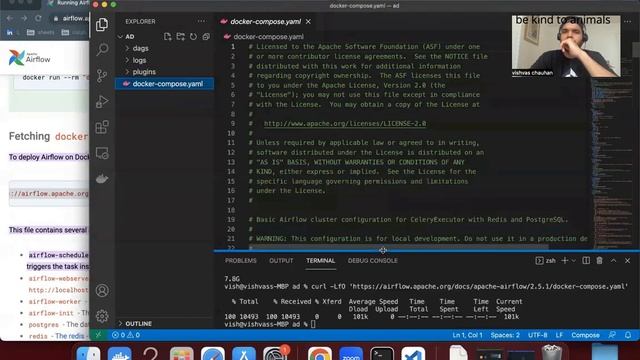The image size is (640, 360).
Task: Click docker-compose.yaml in the breadcrumb
Action: coord(268,37)
